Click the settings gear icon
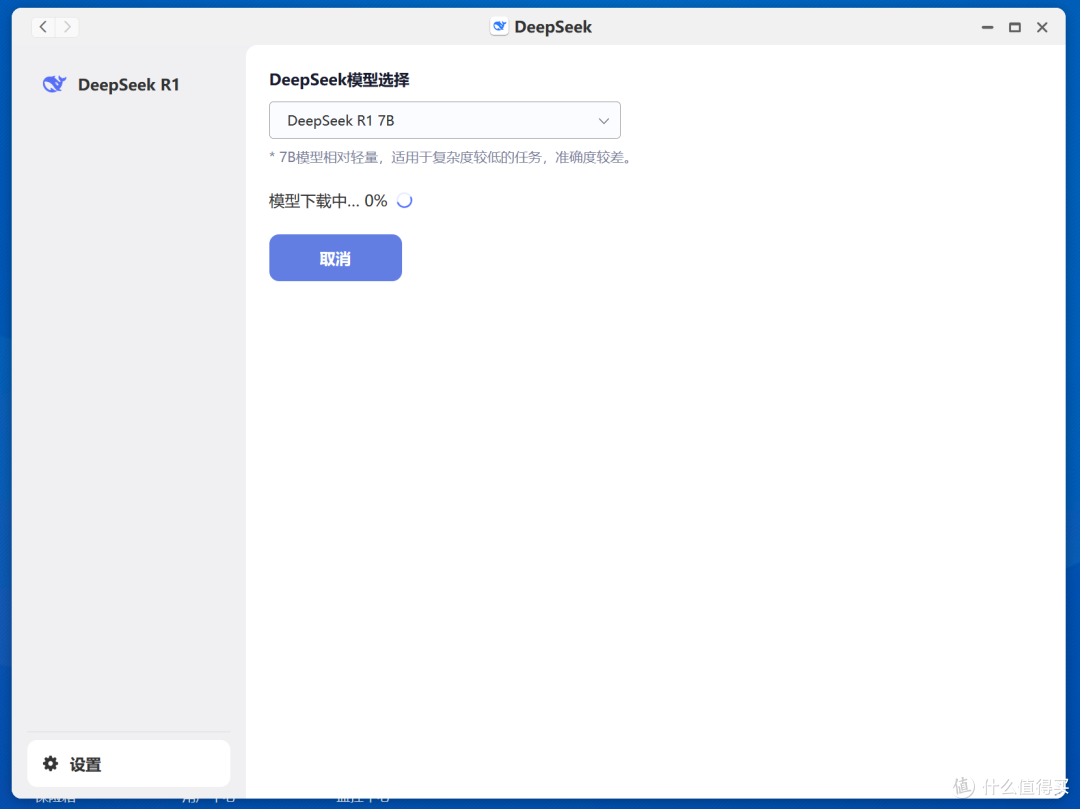This screenshot has height=809, width=1080. point(50,764)
